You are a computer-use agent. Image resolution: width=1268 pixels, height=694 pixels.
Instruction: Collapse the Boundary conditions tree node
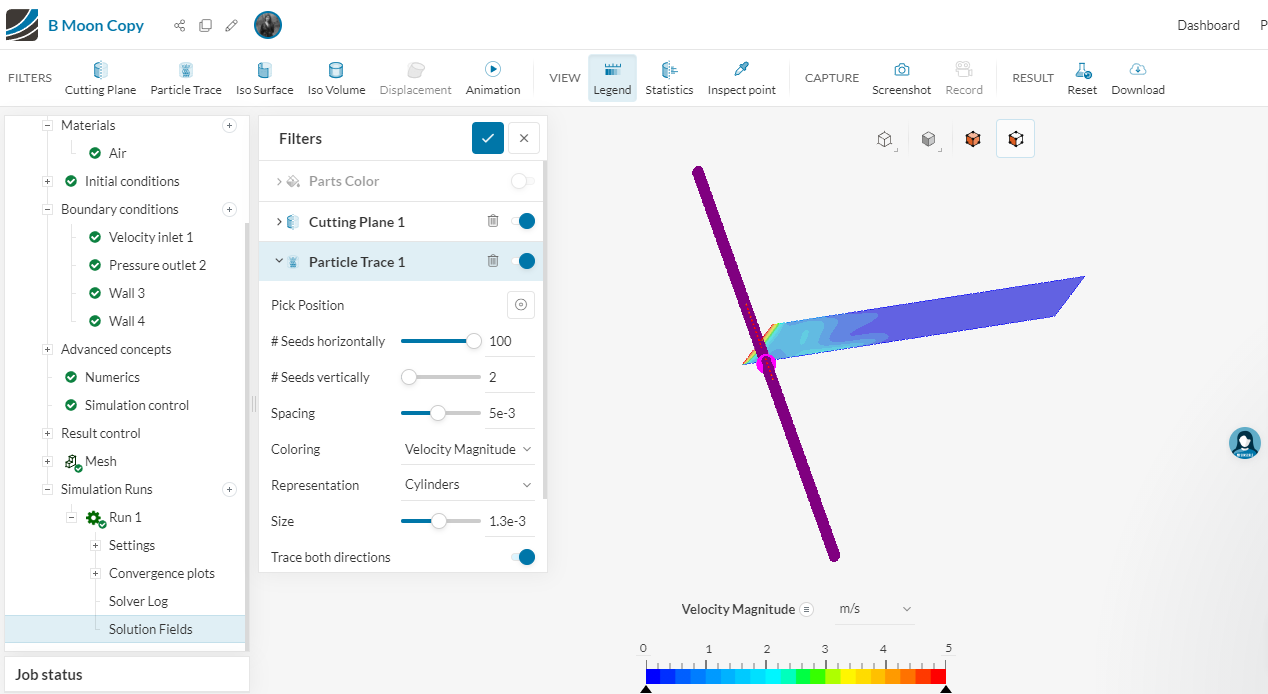click(47, 209)
